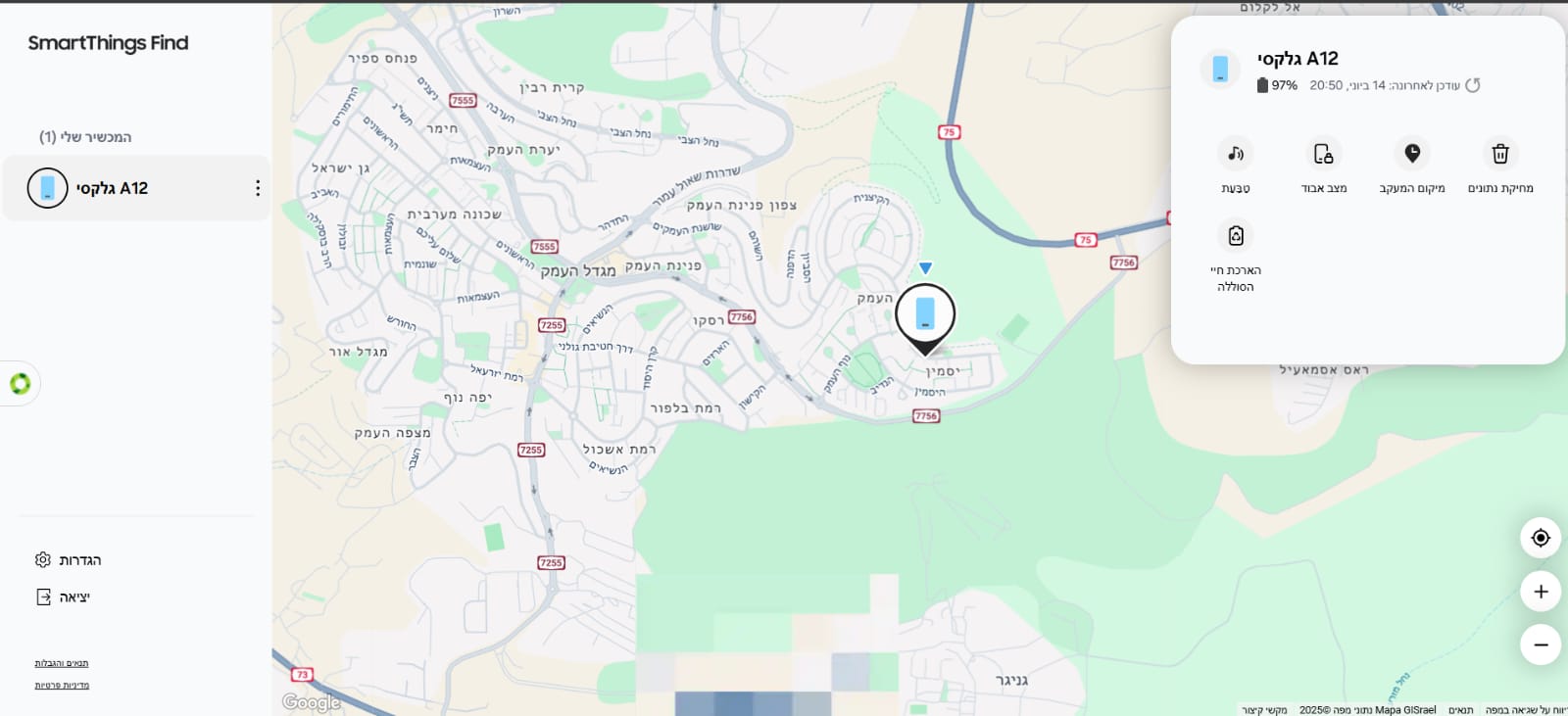This screenshot has height=716, width=1568.
Task: Open the three-dot menu for Galaxy A12
Action: pos(258,188)
